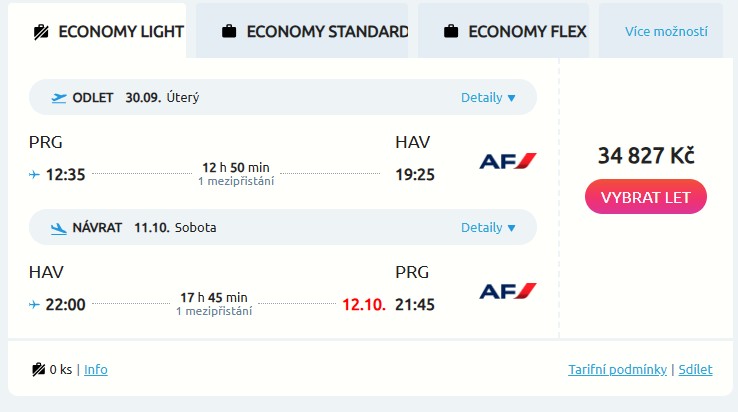This screenshot has height=412, width=738.
Task: Open the Tarifní podmínky link
Action: tap(617, 369)
